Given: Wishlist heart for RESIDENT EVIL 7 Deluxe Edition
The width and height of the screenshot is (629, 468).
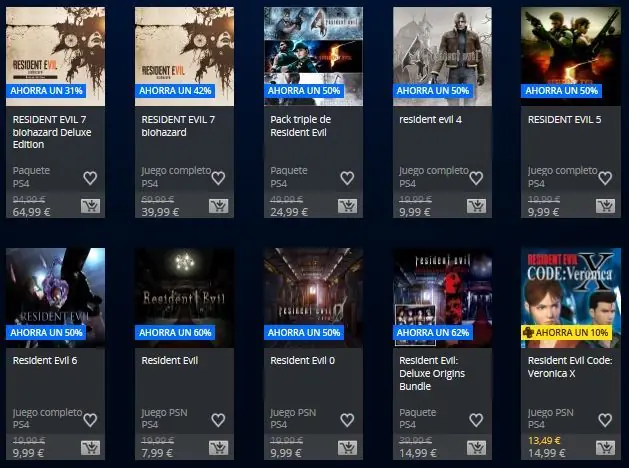Looking at the screenshot, I should (x=90, y=178).
